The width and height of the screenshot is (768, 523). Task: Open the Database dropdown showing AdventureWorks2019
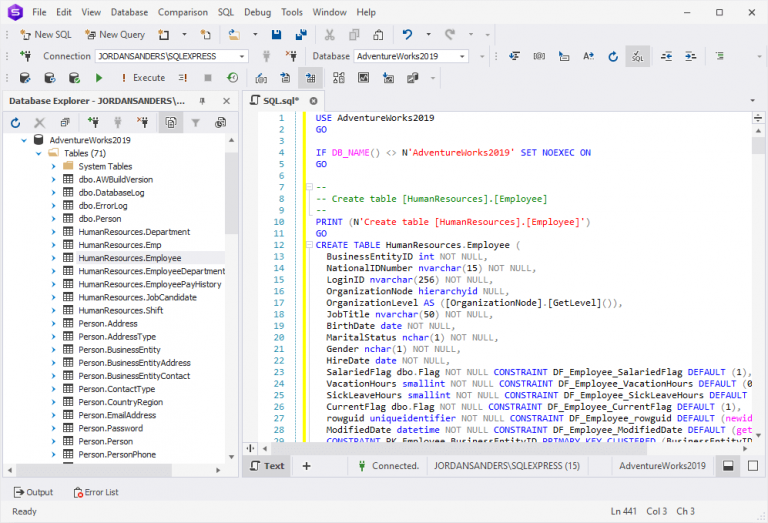462,57
